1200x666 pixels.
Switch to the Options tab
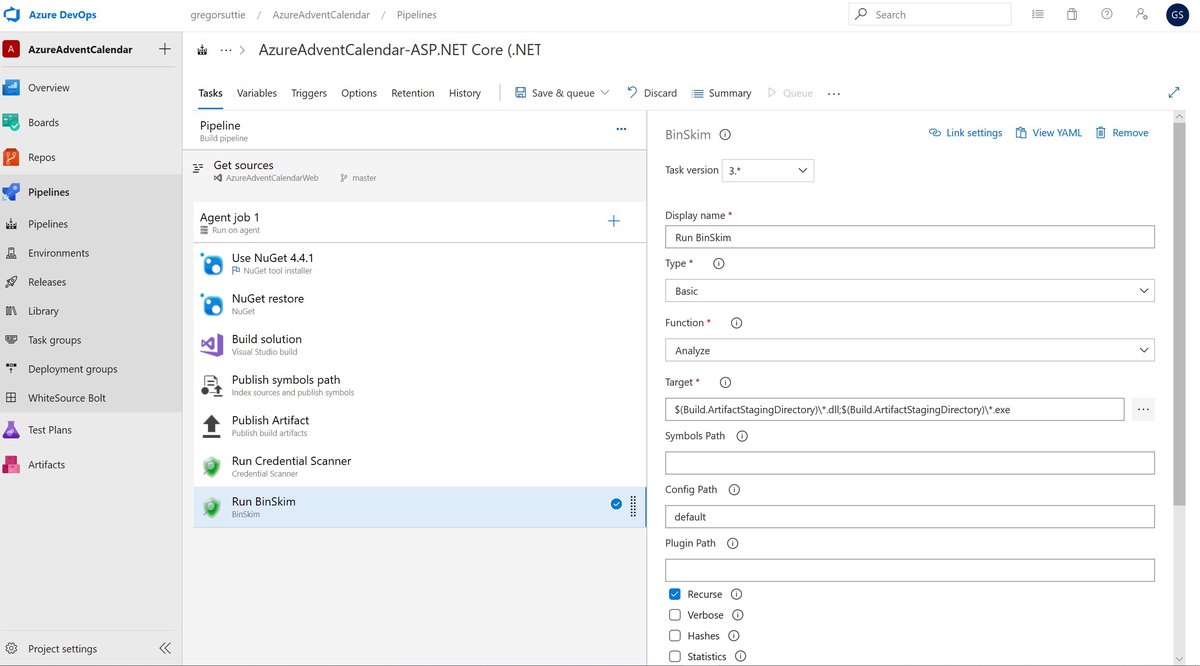click(359, 93)
